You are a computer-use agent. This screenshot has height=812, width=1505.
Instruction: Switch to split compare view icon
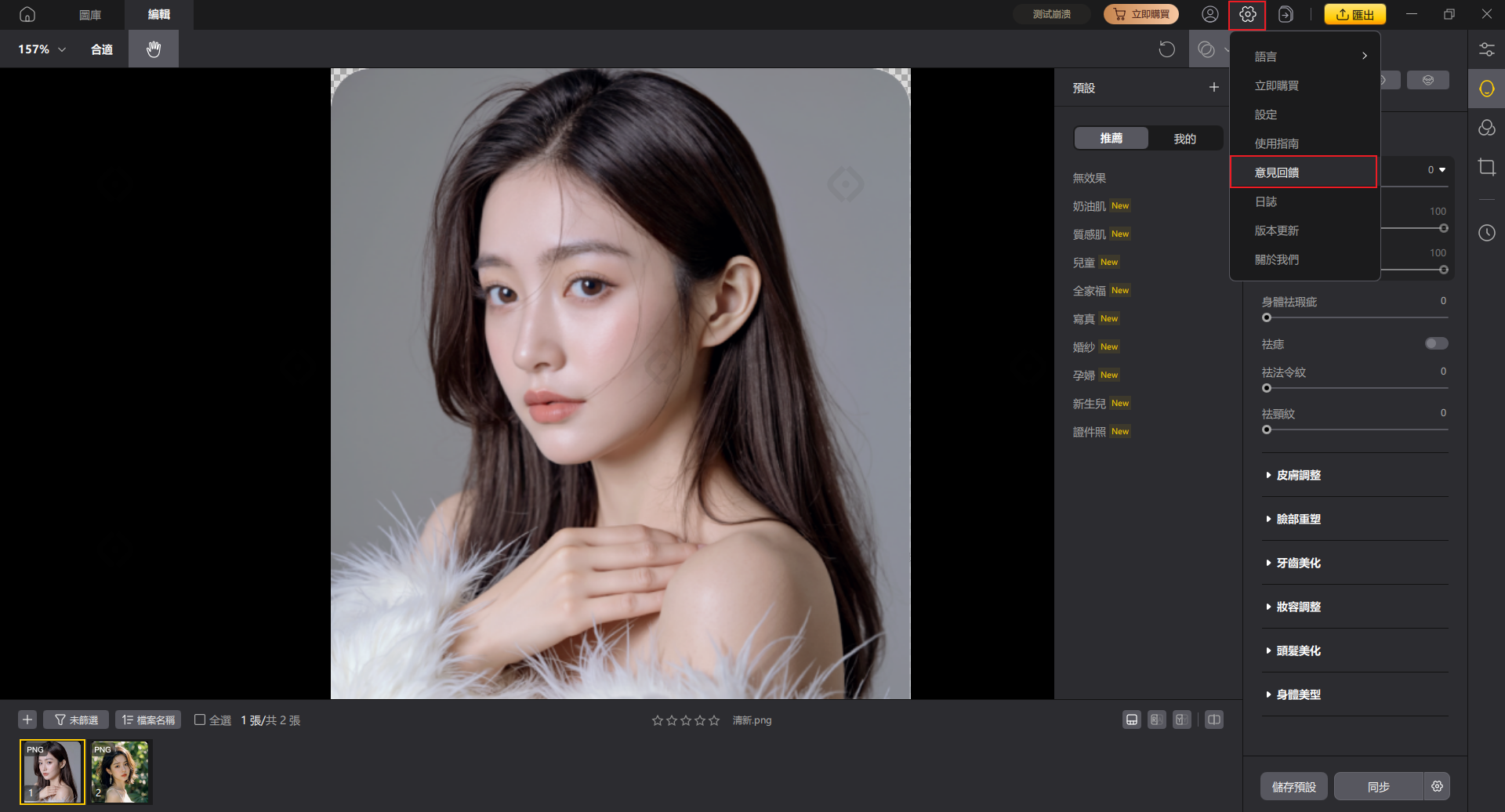coord(1213,720)
